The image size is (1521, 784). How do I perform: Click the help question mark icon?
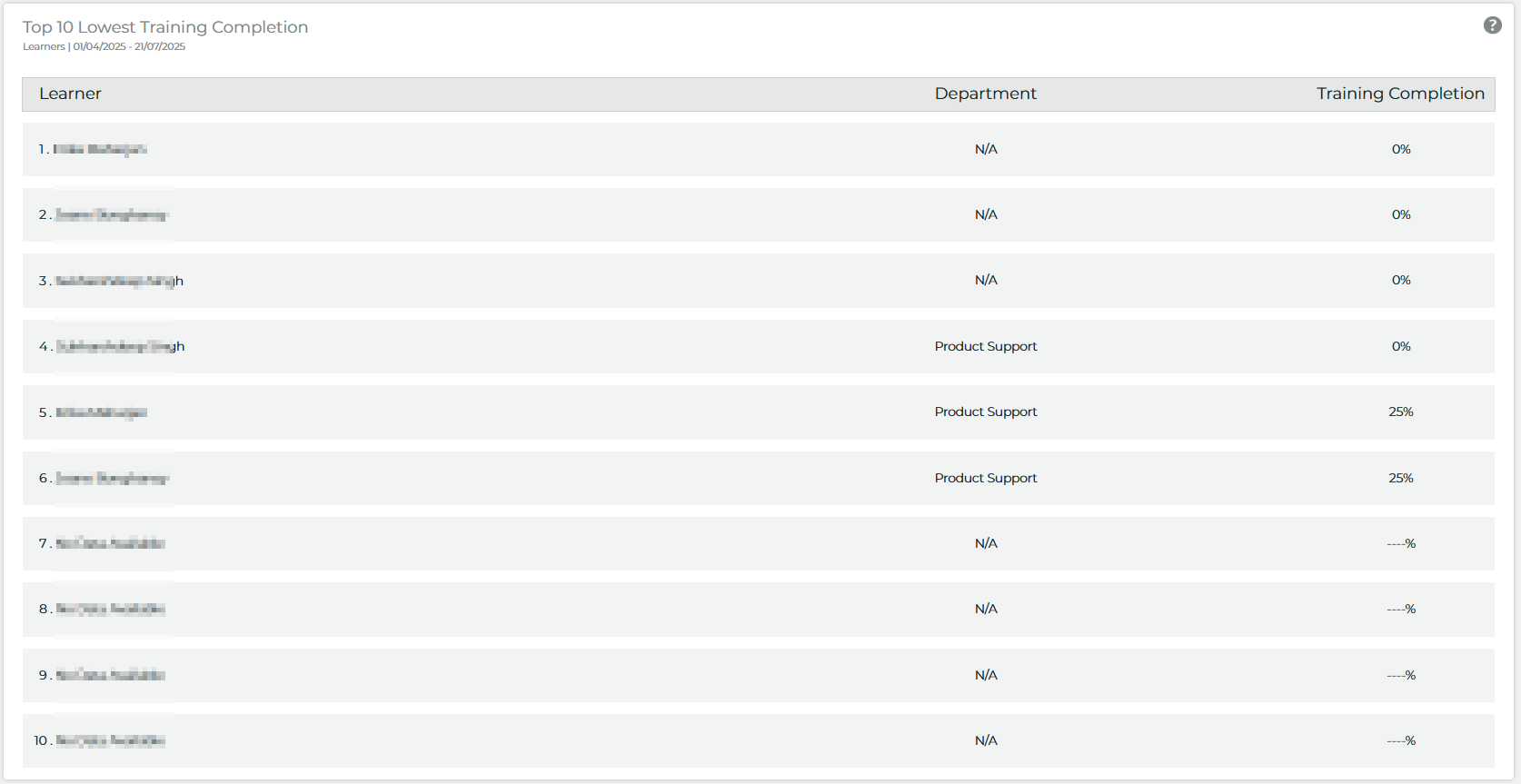(1492, 25)
